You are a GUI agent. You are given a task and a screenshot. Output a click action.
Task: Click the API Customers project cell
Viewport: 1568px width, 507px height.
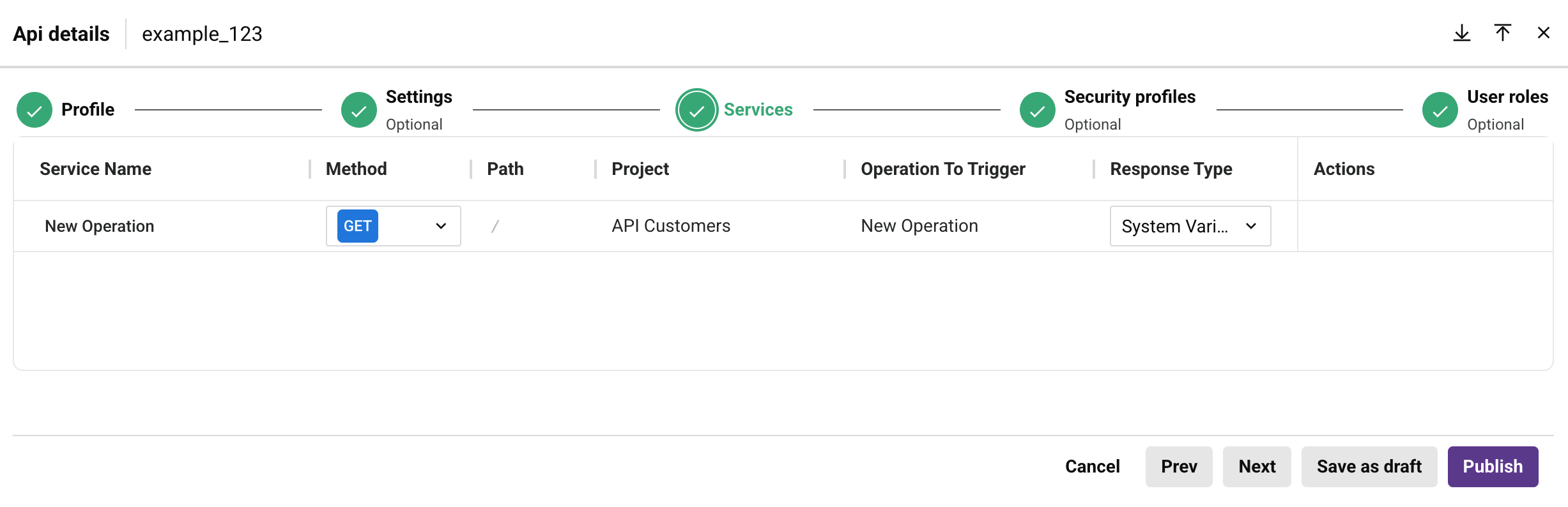point(671,226)
